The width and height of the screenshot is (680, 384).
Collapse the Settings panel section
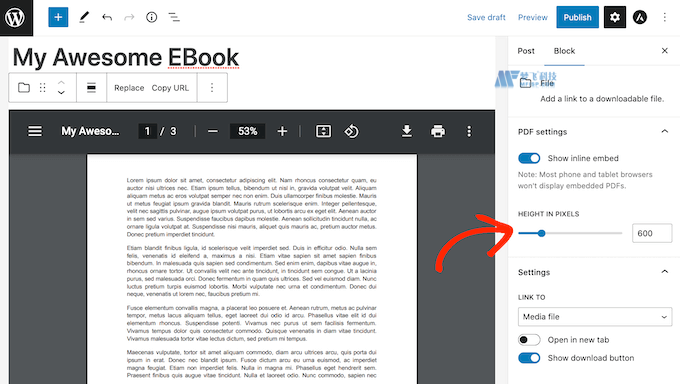pyautogui.click(x=664, y=272)
